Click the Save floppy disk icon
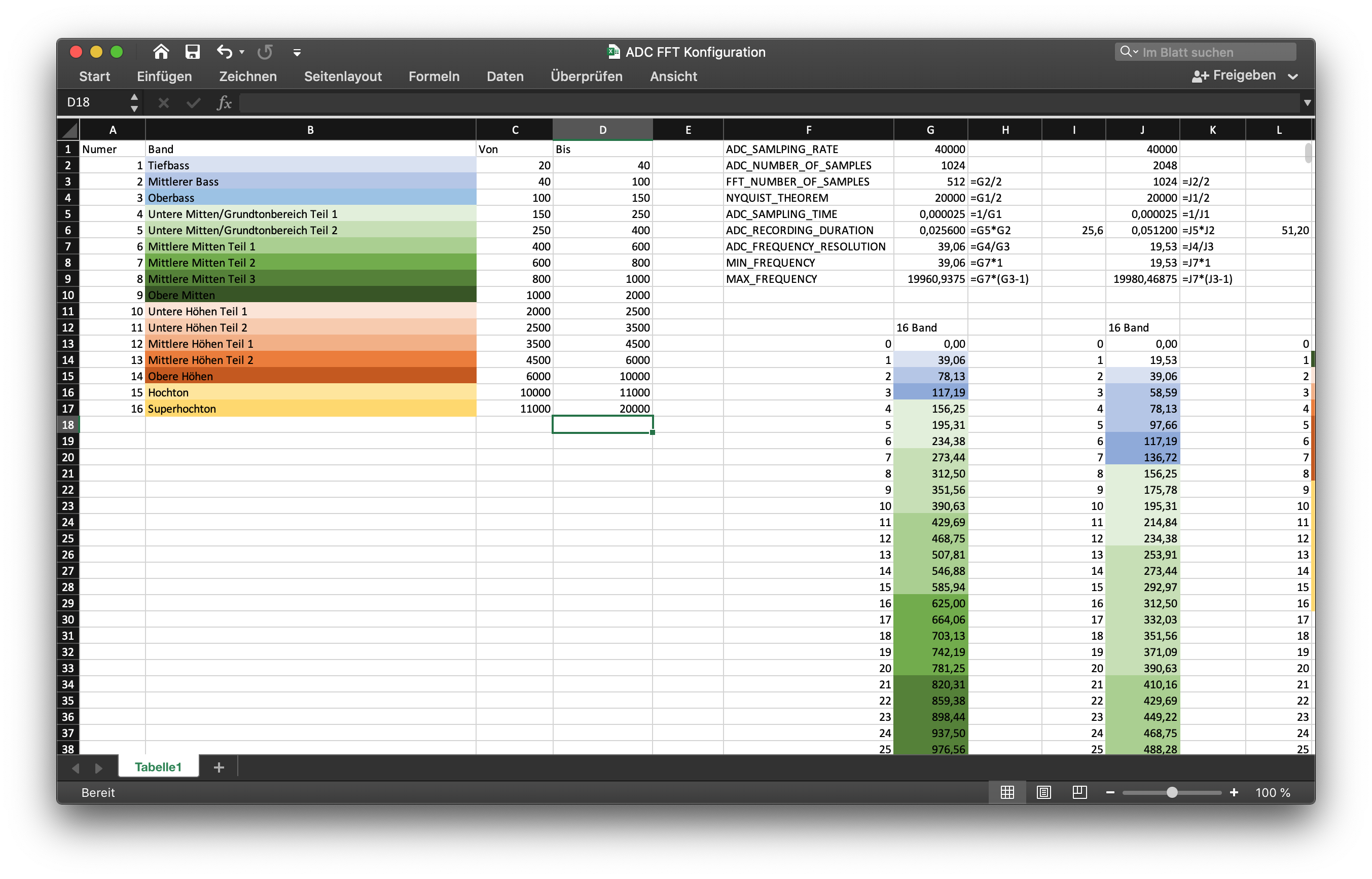Viewport: 1372px width, 879px height. click(192, 52)
